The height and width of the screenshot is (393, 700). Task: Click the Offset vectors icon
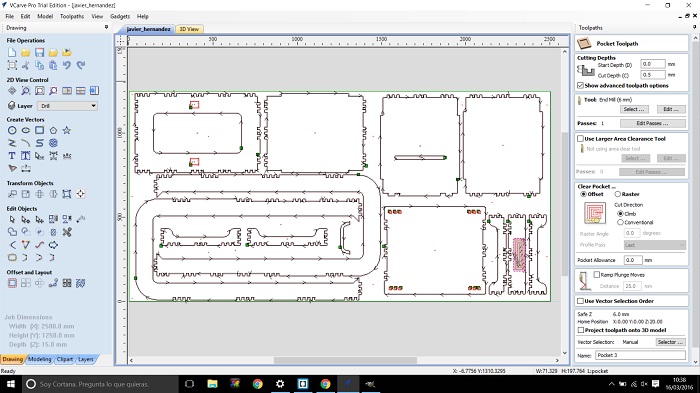point(12,283)
